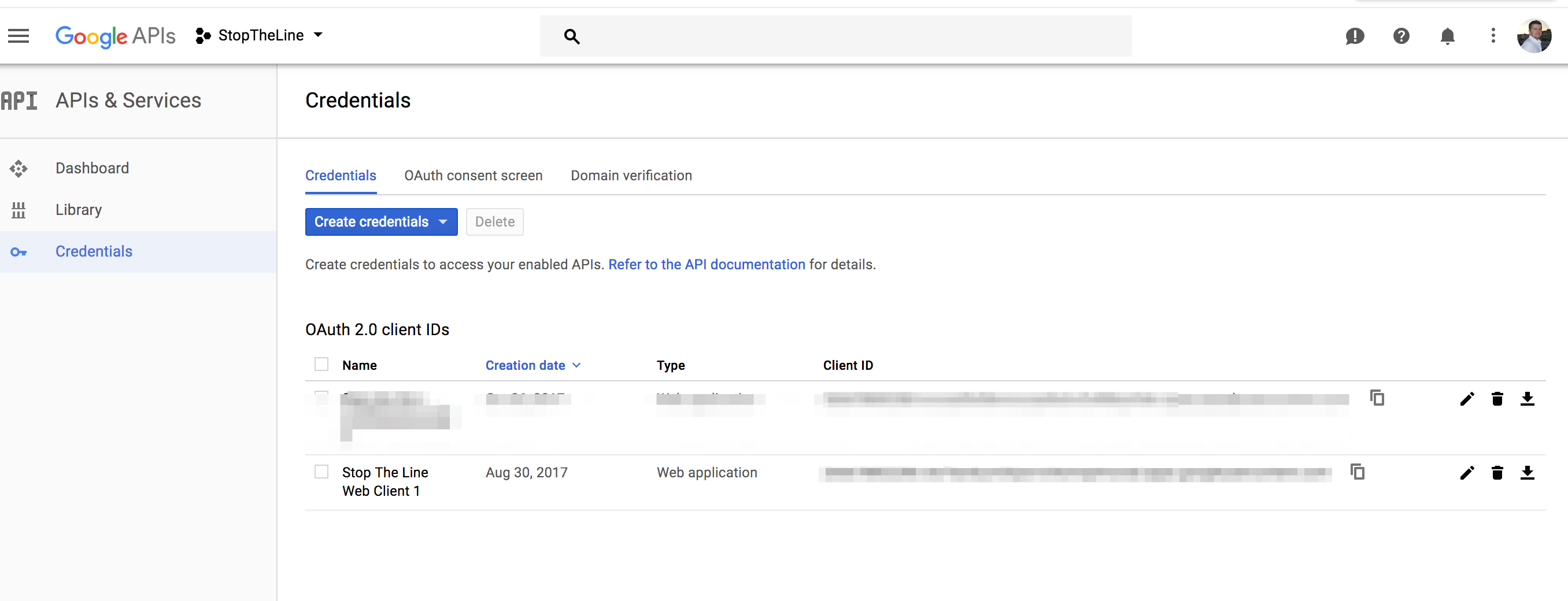Click the blurred client ID for Stop The Line

tap(1076, 473)
